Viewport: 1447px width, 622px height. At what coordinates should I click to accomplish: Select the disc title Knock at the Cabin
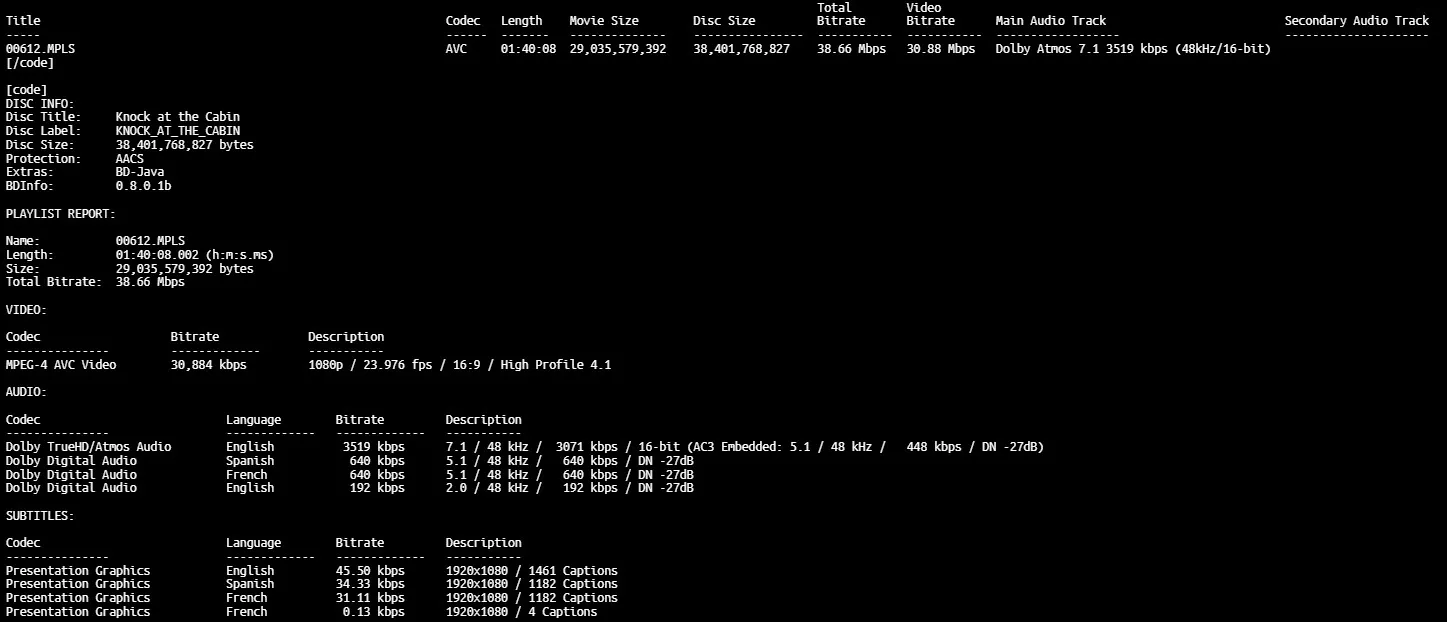point(177,117)
